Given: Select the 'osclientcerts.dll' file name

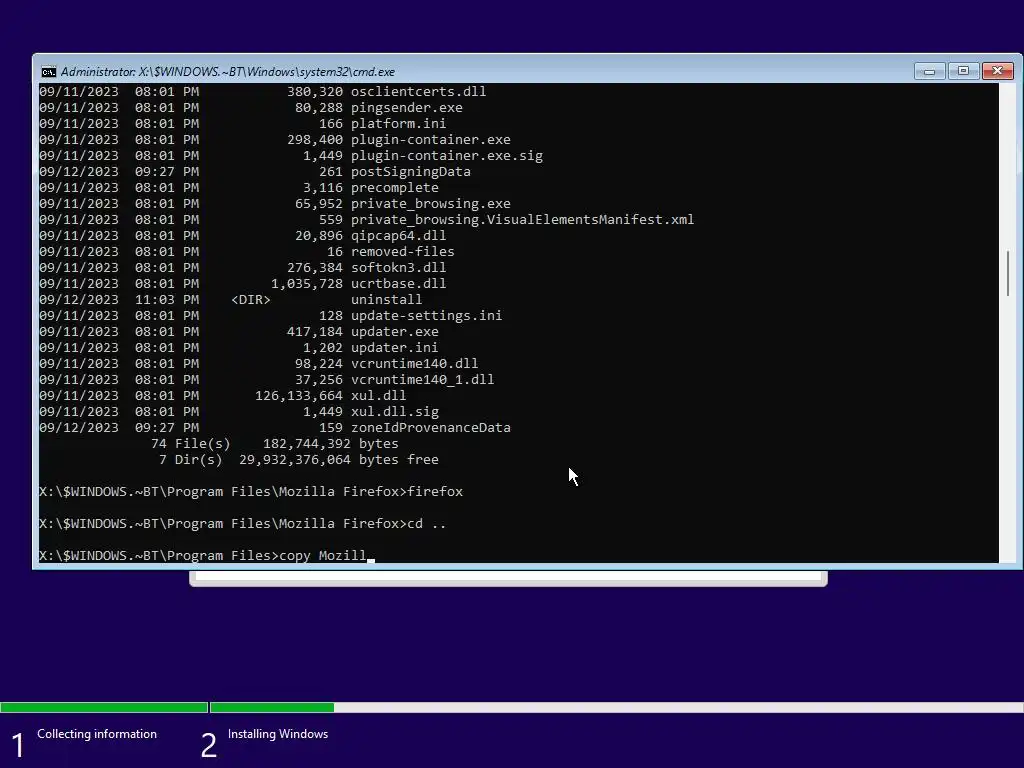Looking at the screenshot, I should click(418, 91).
